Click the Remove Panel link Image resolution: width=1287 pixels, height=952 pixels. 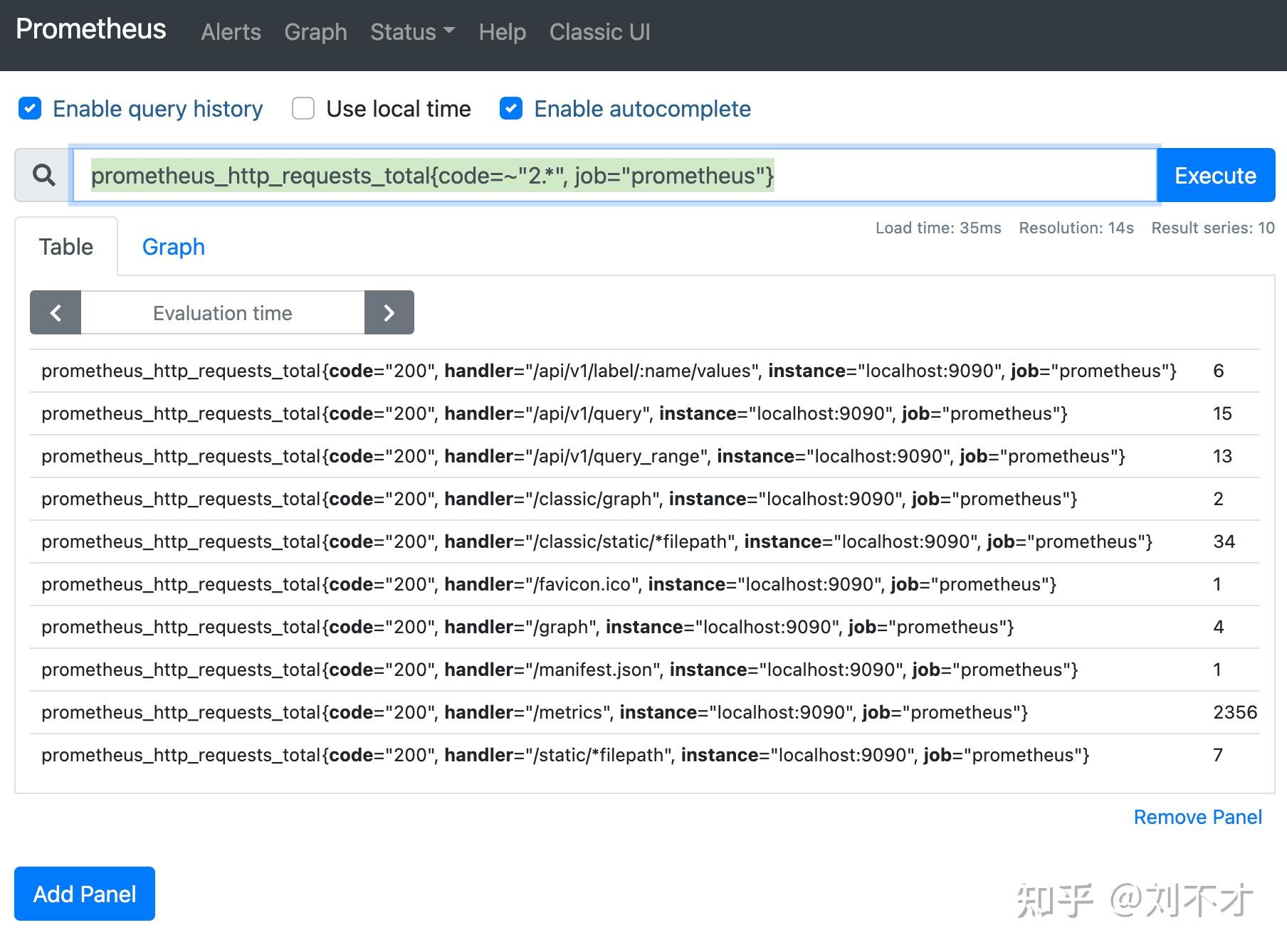click(1197, 817)
